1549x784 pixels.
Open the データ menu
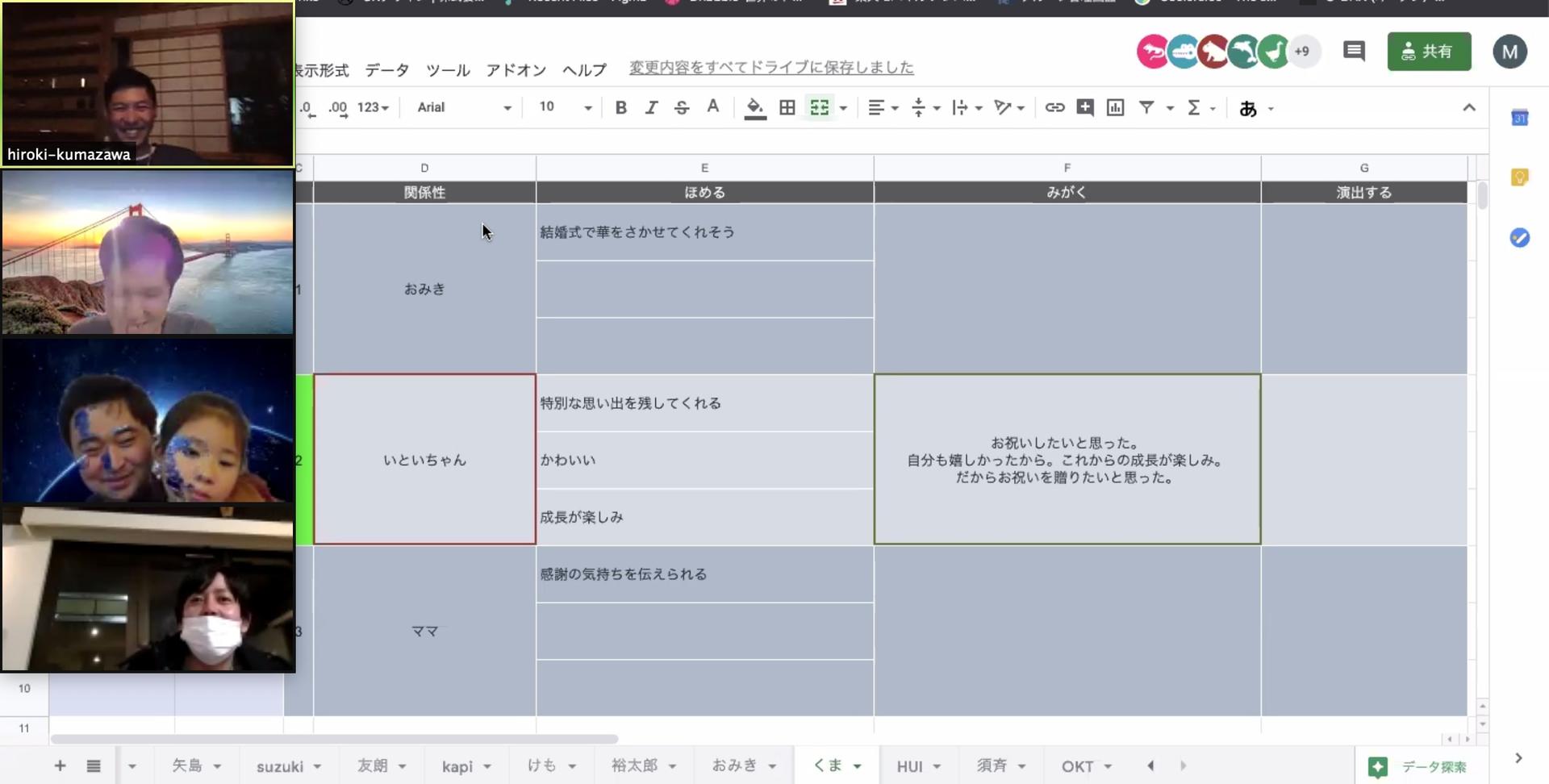pos(387,70)
